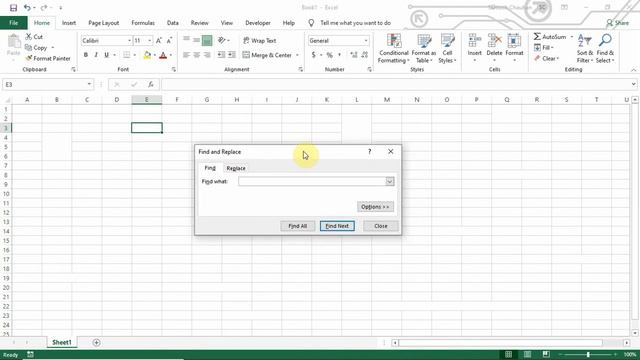Viewport: 640px width, 360px height.
Task: Click the Increase Decimal icon
Action: pyautogui.click(x=354, y=55)
